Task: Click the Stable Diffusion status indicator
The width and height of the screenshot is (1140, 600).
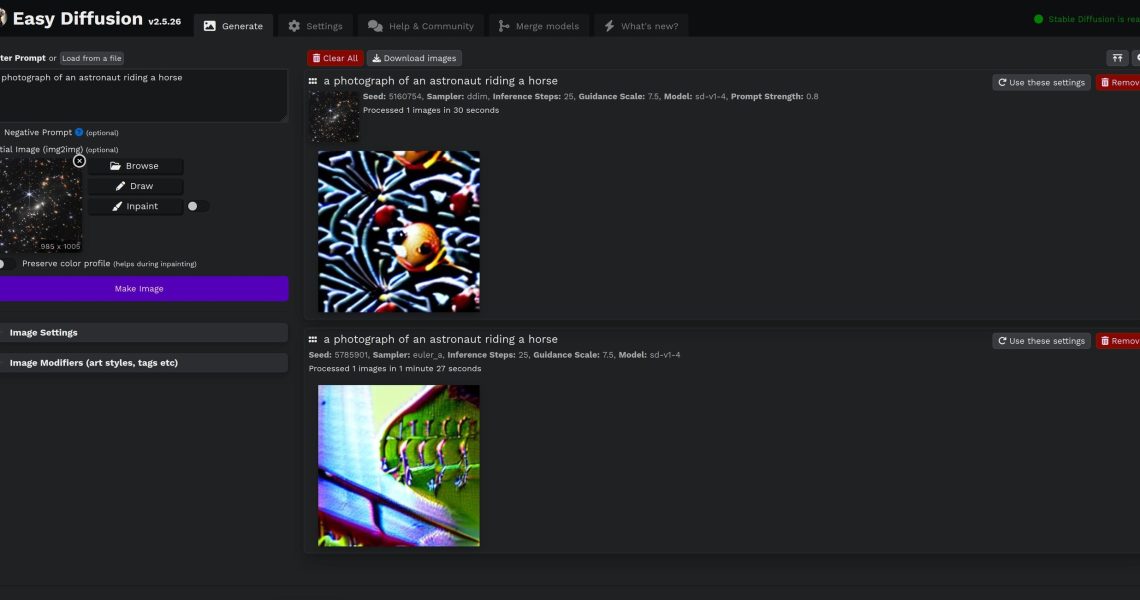Action: click(x=1087, y=19)
